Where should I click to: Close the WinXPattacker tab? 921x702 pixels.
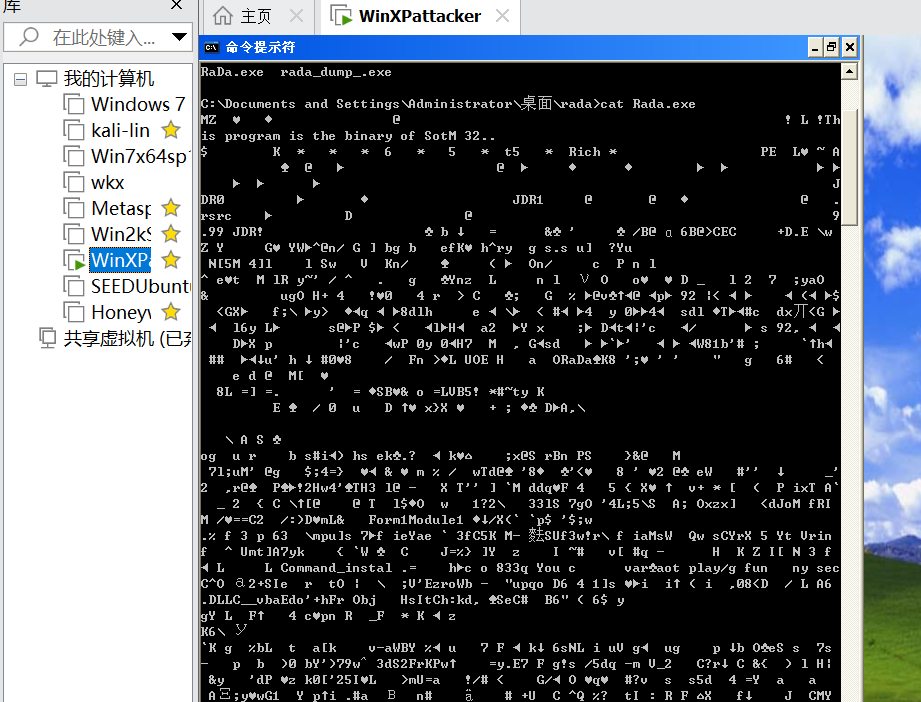click(502, 16)
